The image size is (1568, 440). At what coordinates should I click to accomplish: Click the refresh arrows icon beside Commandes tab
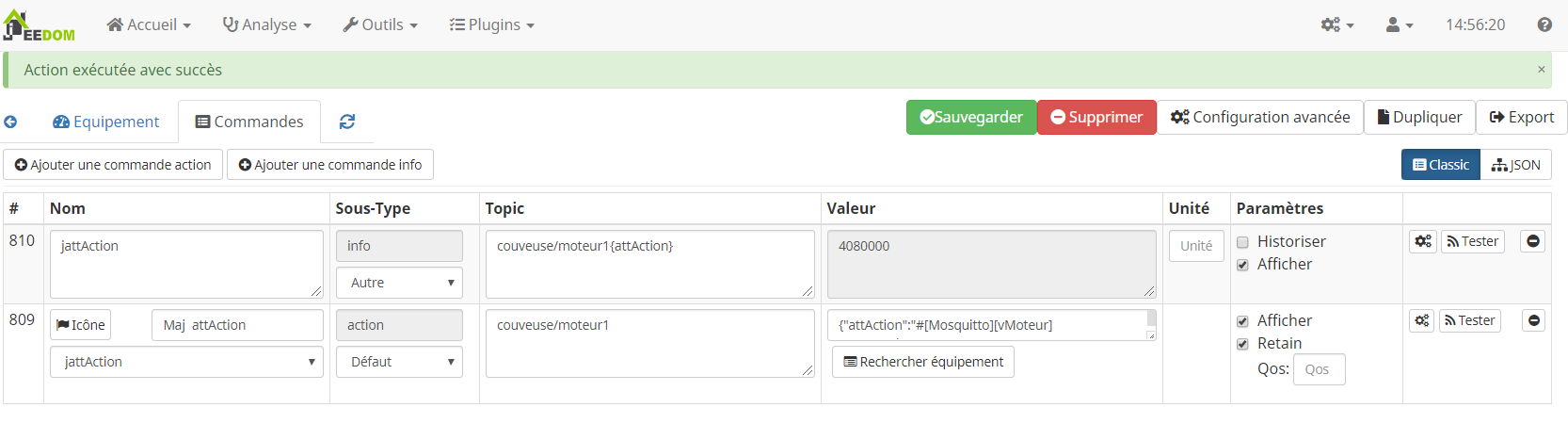[x=347, y=122]
